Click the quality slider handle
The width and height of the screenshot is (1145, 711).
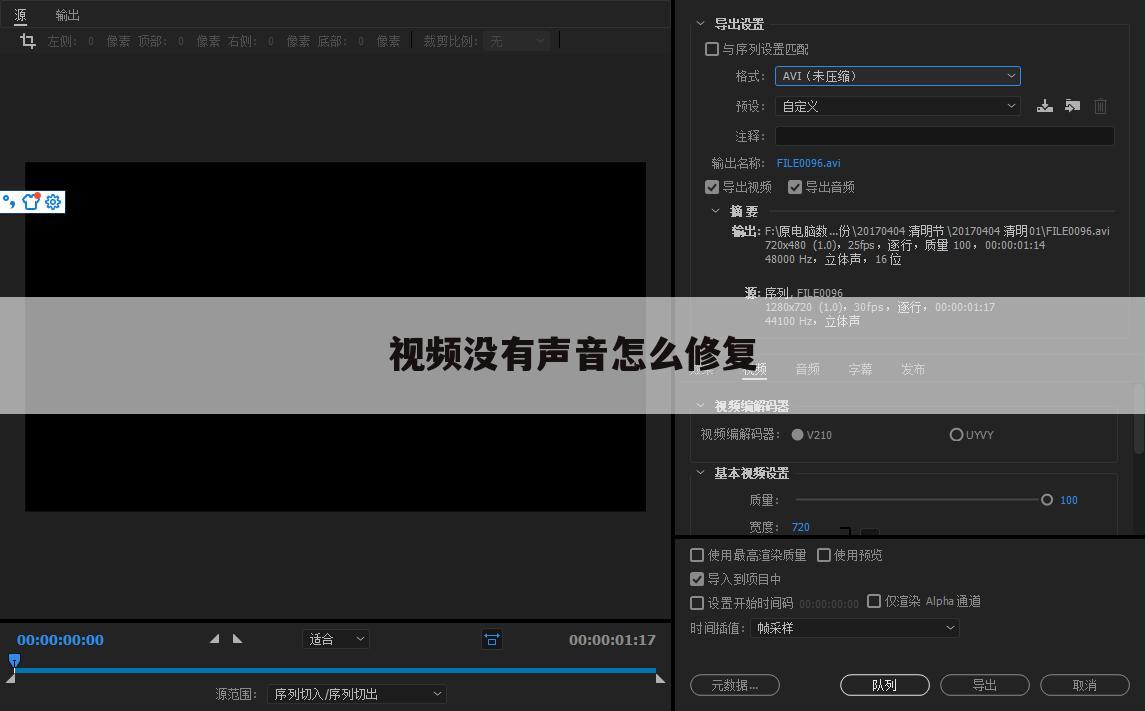tap(1046, 500)
